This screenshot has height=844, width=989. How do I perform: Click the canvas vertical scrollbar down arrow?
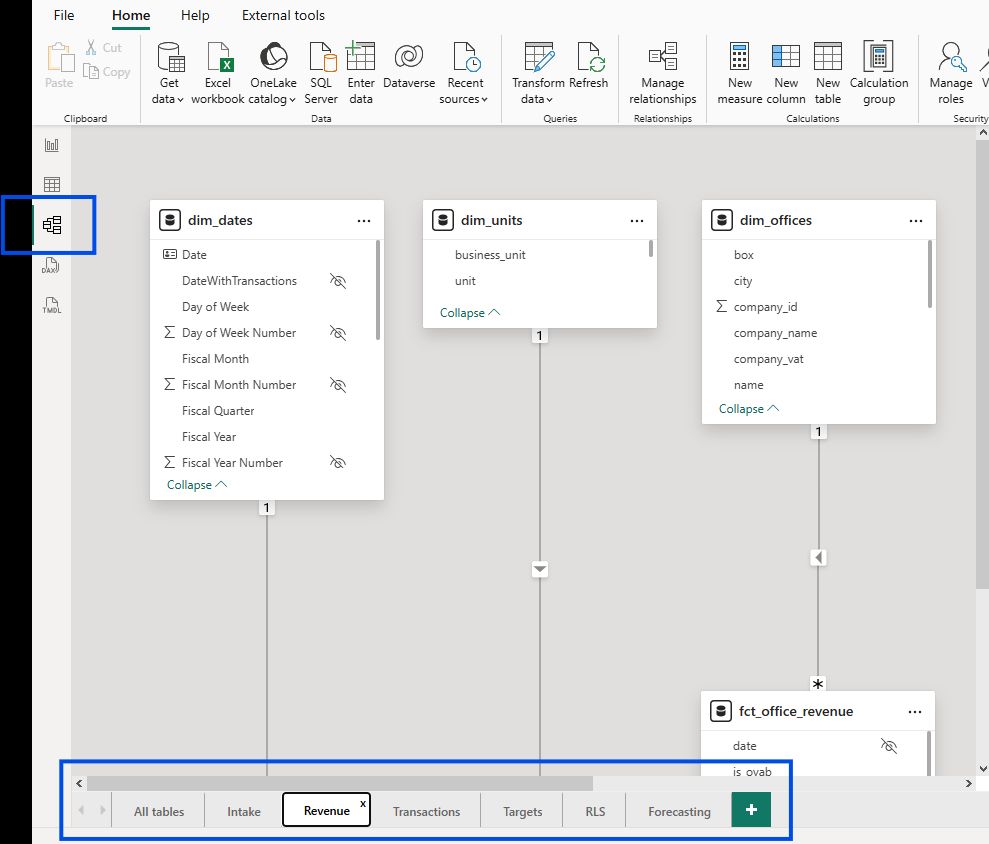pyautogui.click(x=983, y=769)
